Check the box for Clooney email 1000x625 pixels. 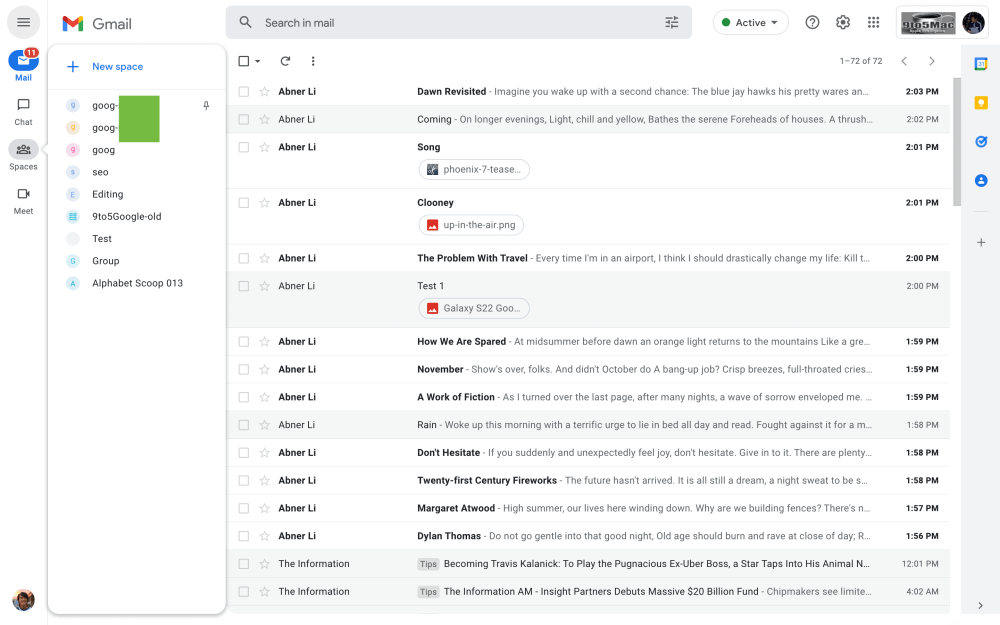[243, 203]
